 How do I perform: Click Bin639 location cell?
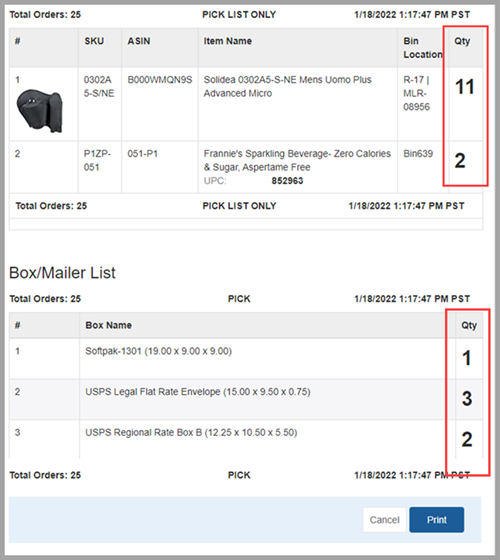418,154
